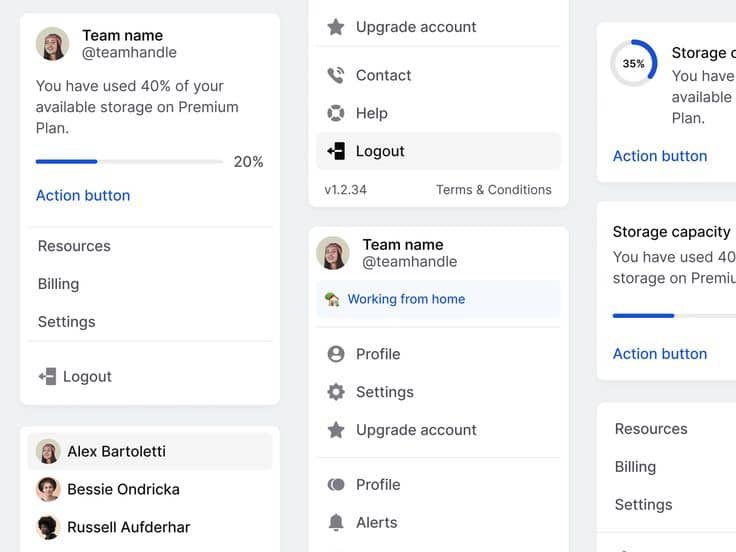This screenshot has height=552, width=736.
Task: Open Settings in right card menu
Action: pyautogui.click(x=670, y=505)
